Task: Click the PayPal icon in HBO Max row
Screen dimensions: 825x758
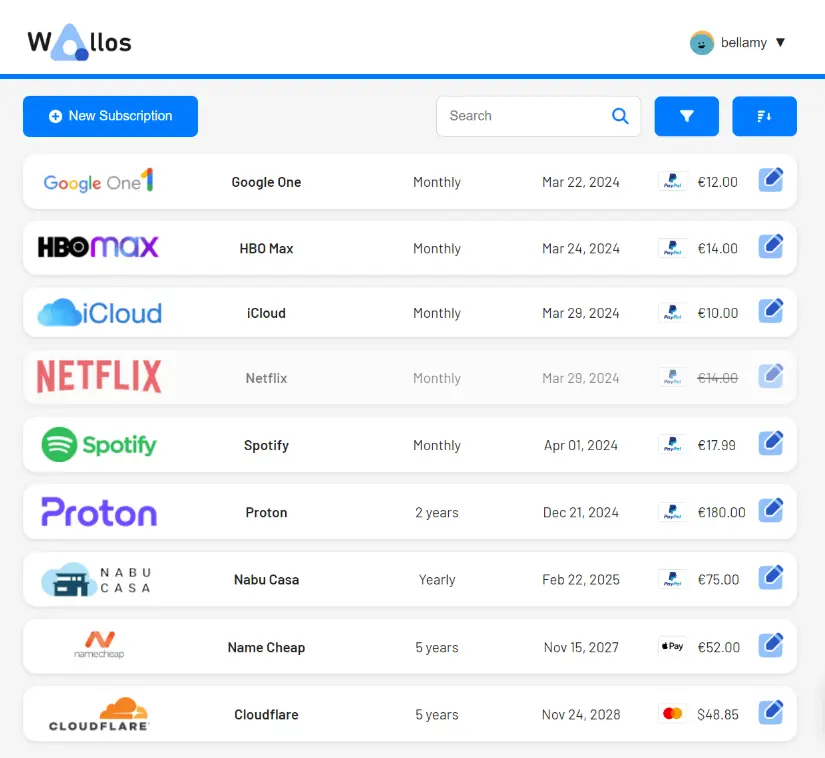Action: 672,248
